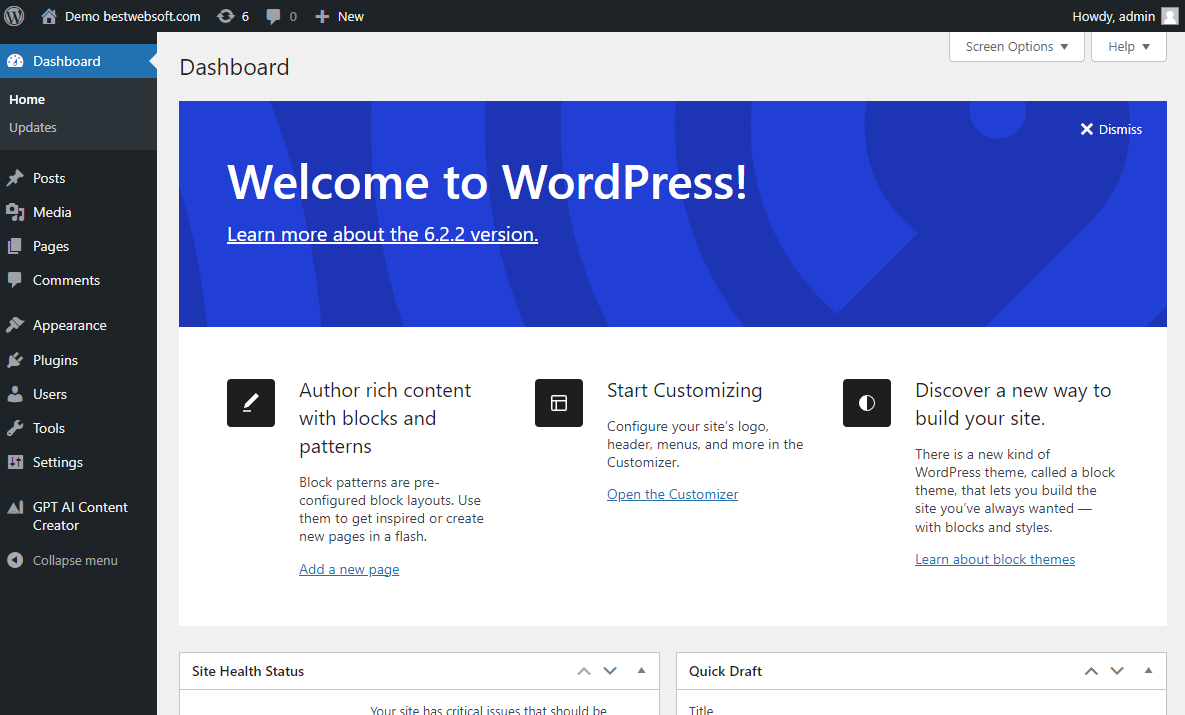Open GPT AI Content Creator menu
Viewport: 1185px width, 715px height.
point(78,516)
